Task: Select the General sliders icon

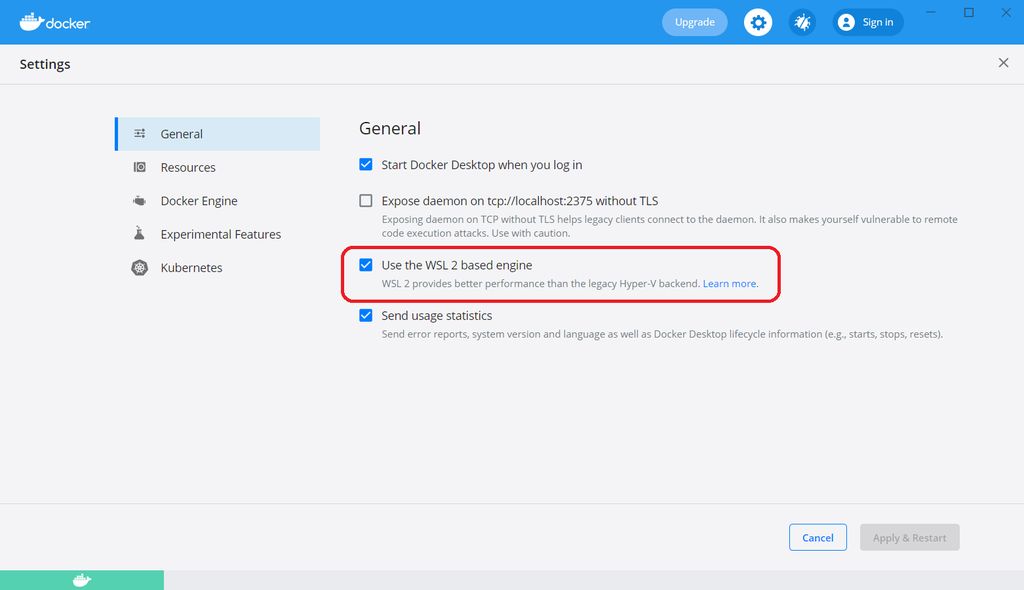Action: tap(141, 133)
